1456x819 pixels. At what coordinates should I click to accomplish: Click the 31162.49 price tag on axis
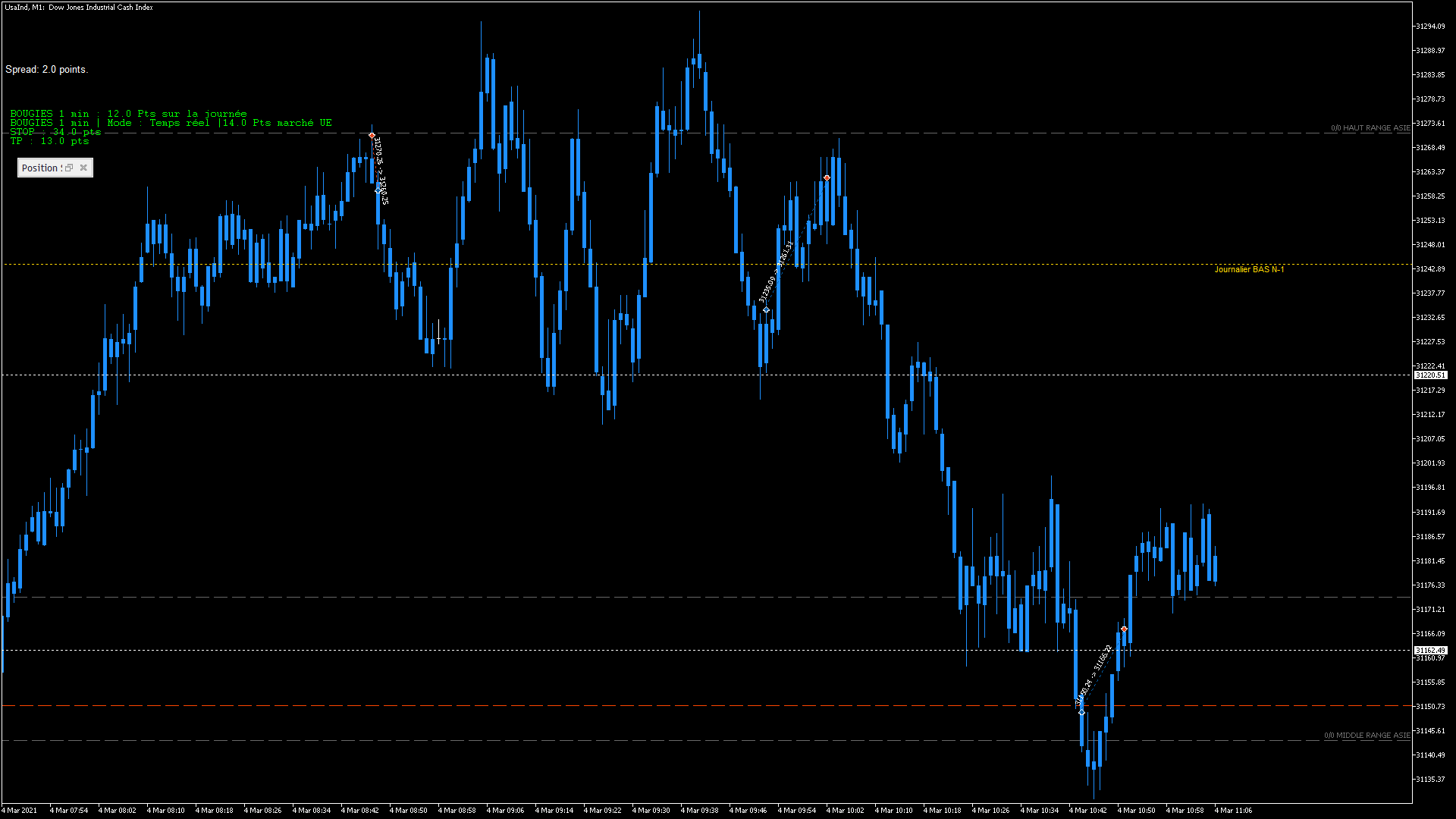pos(1430,651)
